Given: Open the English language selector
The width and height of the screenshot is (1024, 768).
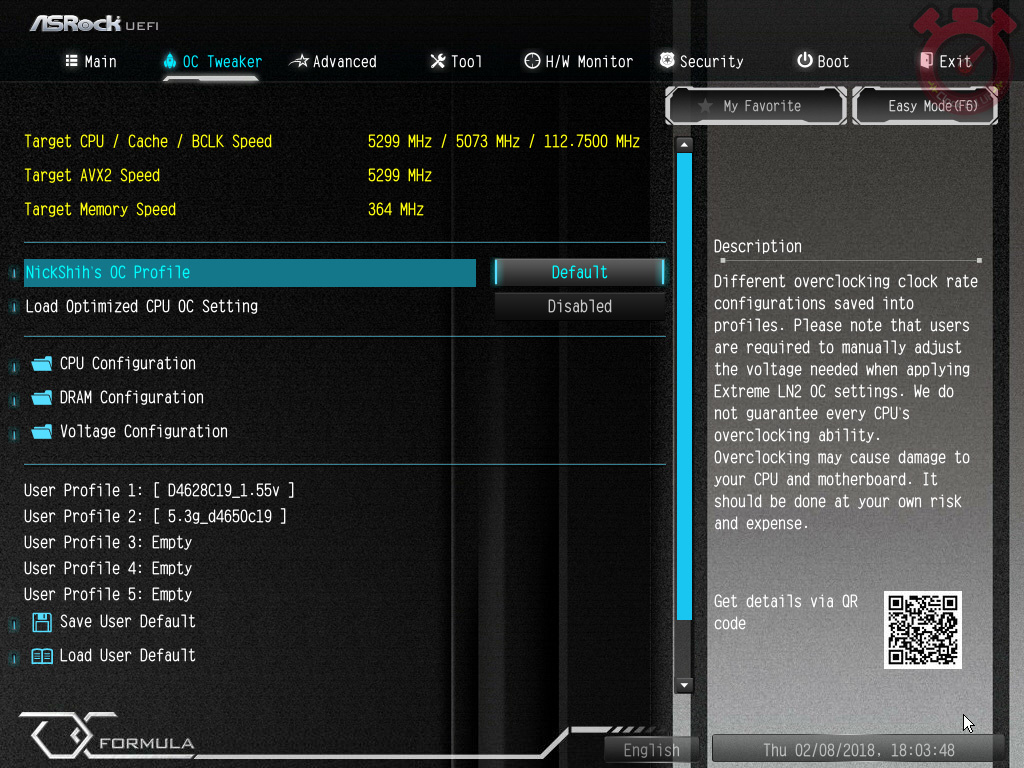Looking at the screenshot, I should pyautogui.click(x=651, y=750).
